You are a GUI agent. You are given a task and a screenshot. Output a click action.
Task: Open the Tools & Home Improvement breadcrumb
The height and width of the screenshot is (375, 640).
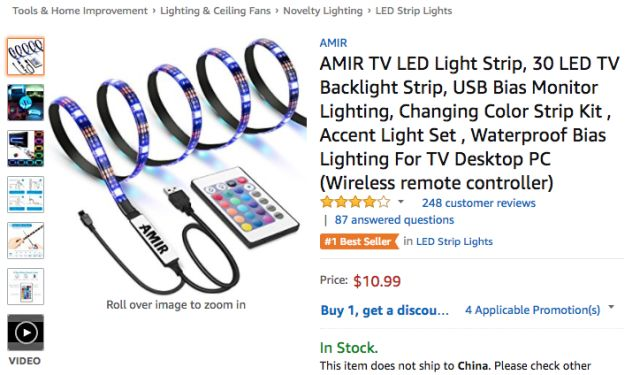point(80,11)
